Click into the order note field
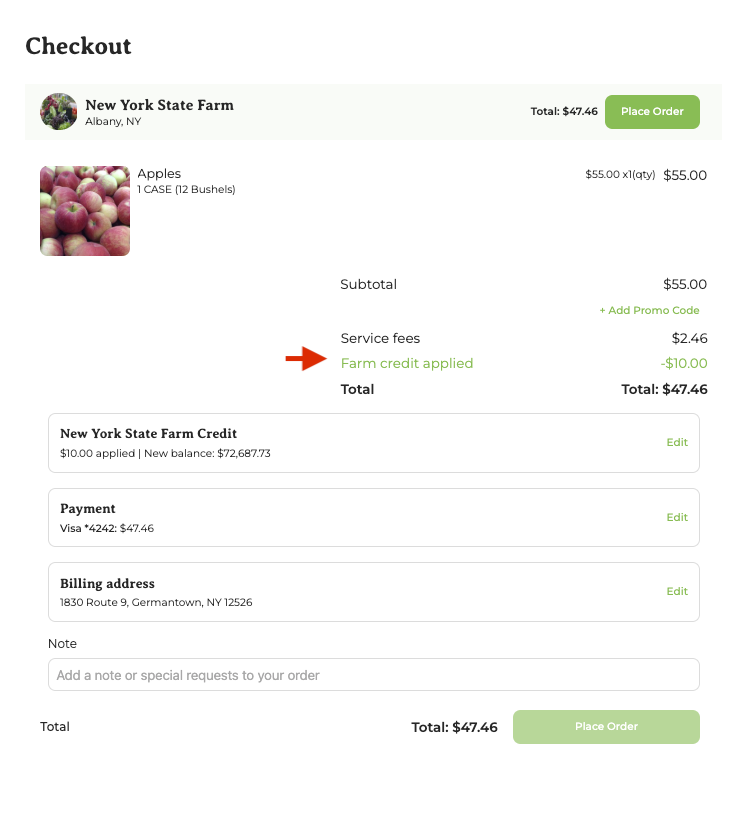Viewport: 749px width, 839px height. [x=373, y=675]
